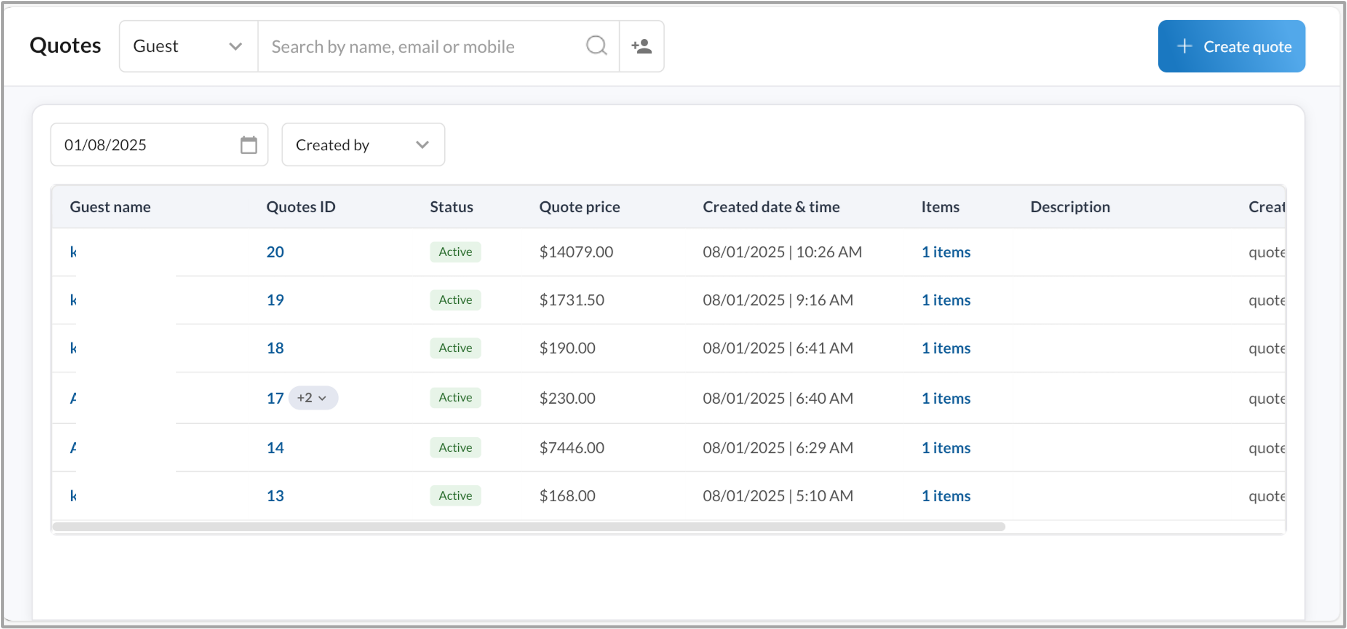Viewport: 1347px width, 629px height.
Task: Click the $14079.00 quote price
Action: (x=576, y=252)
